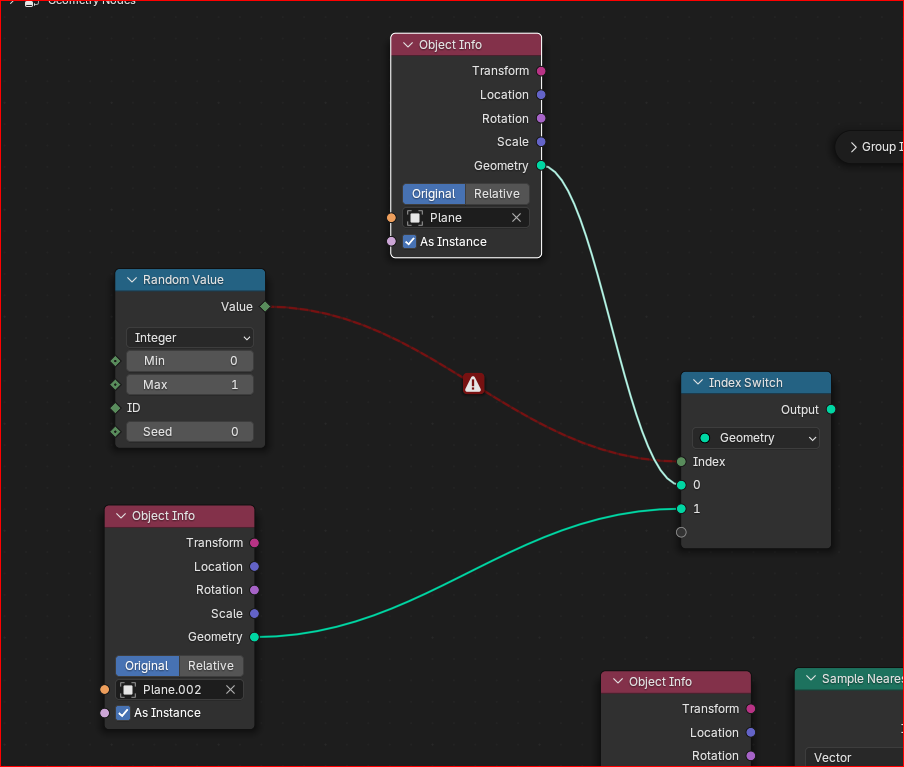904x767 pixels.
Task: Collapse the bottom Object Info node
Action: coord(618,681)
